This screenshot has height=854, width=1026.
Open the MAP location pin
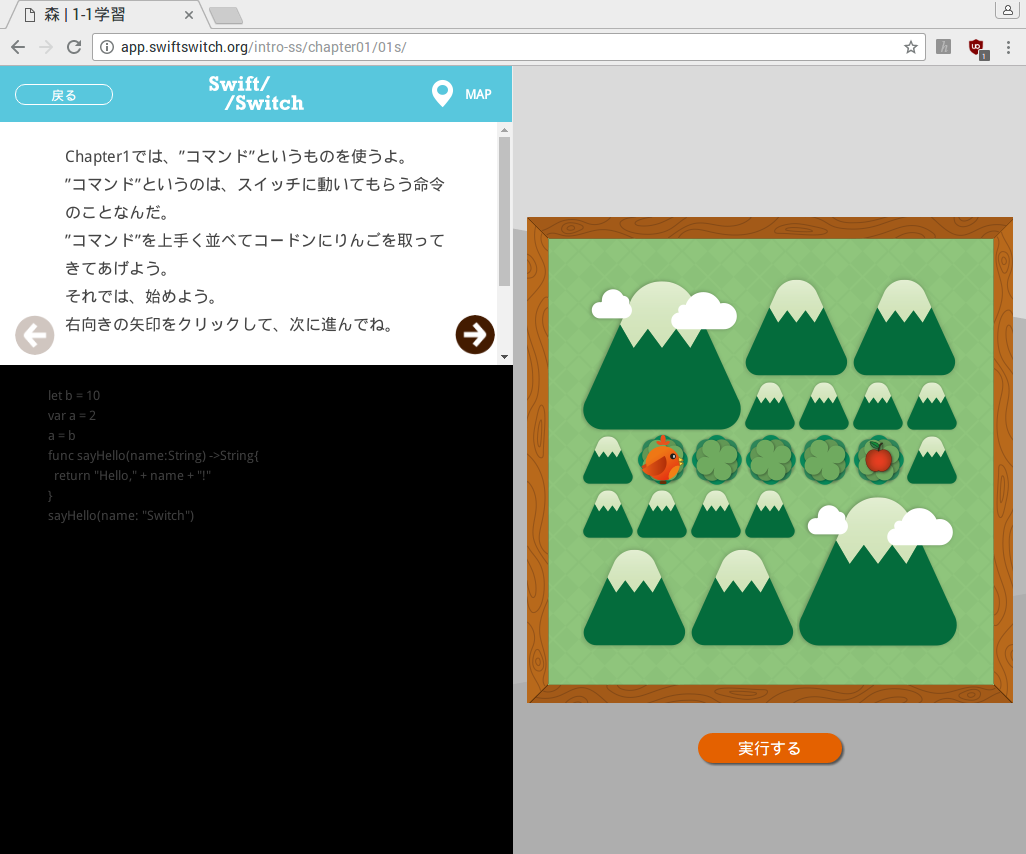click(442, 94)
